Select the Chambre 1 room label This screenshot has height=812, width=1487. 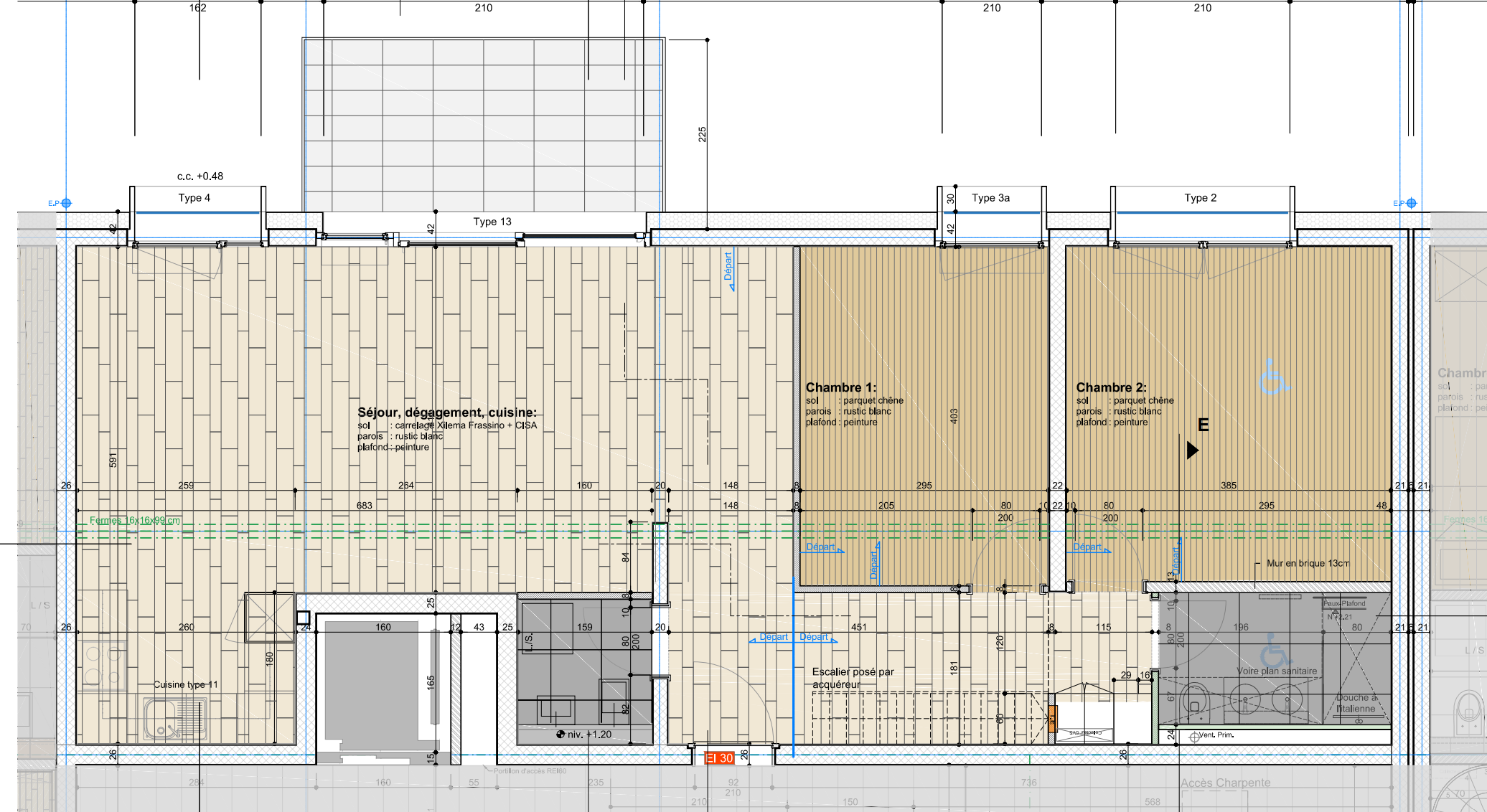click(x=840, y=387)
